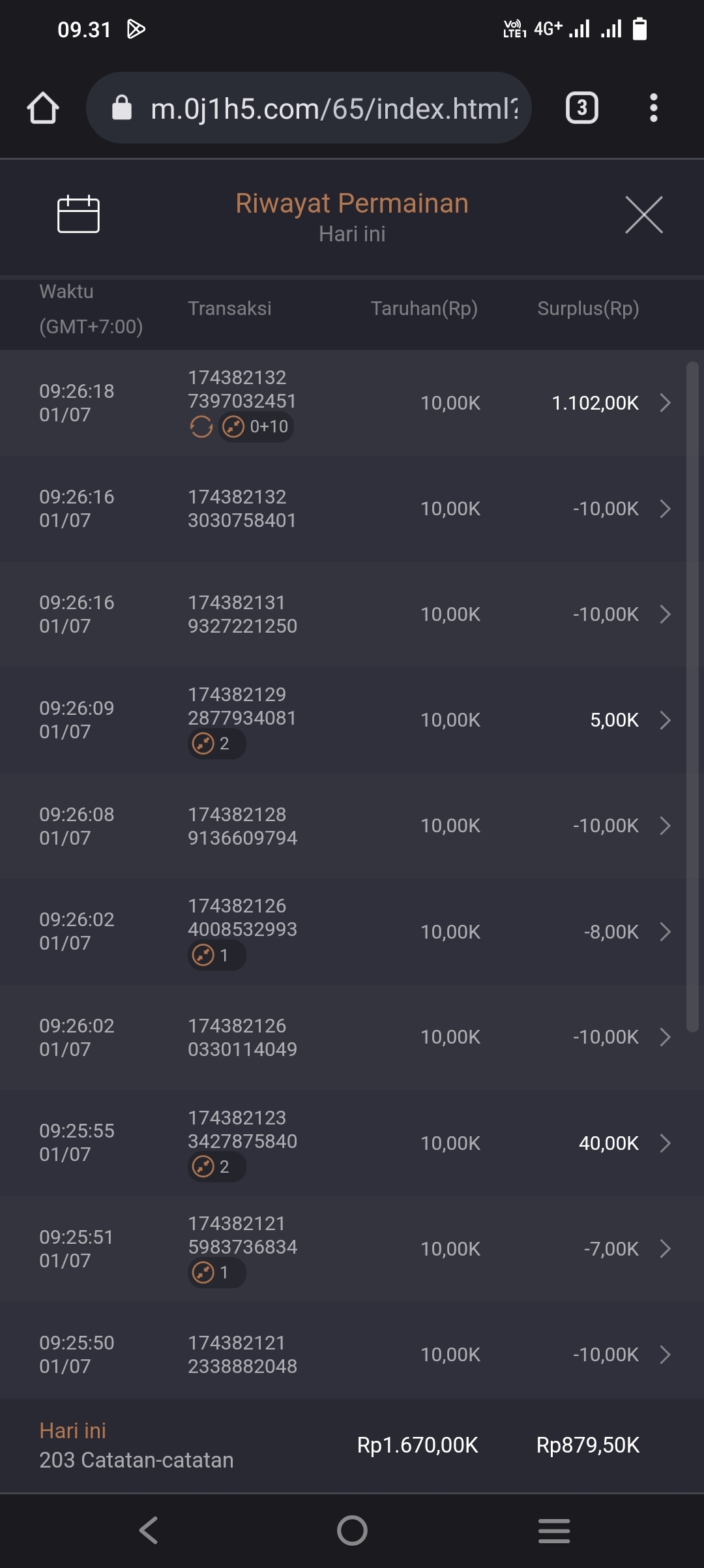Open the browser tab switcher showing 3
Screen dimensions: 704x1568
coord(581,108)
